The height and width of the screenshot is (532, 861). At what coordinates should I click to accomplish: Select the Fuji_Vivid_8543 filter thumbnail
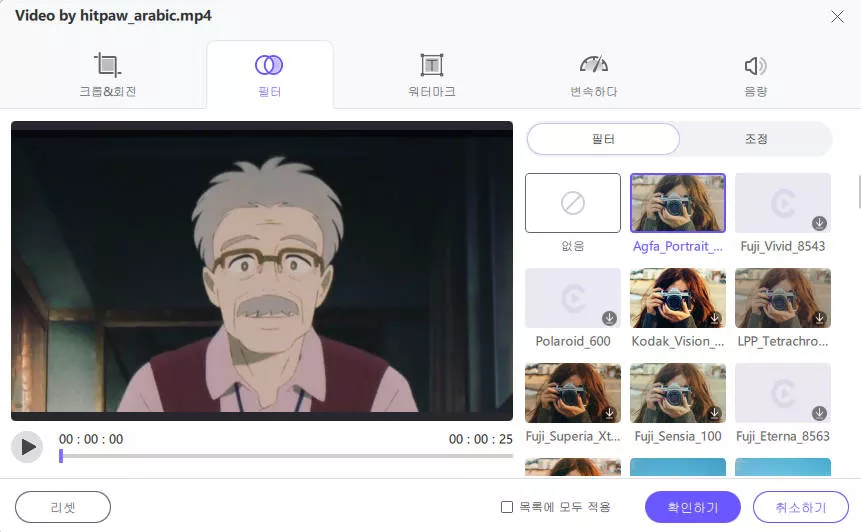click(782, 203)
